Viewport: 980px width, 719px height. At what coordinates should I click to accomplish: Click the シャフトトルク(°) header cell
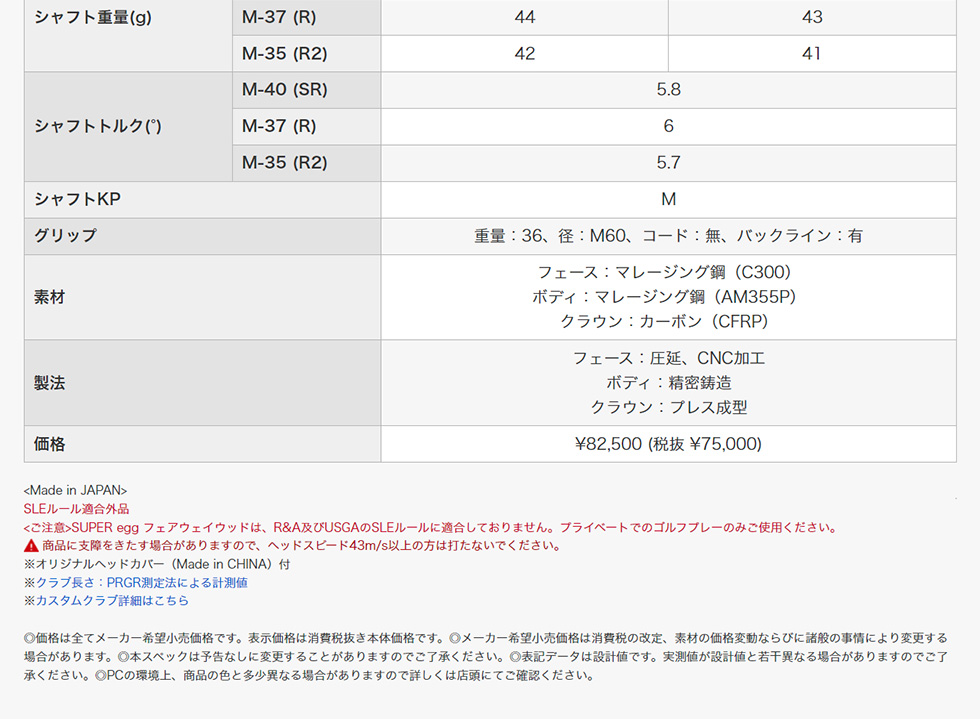98,126
